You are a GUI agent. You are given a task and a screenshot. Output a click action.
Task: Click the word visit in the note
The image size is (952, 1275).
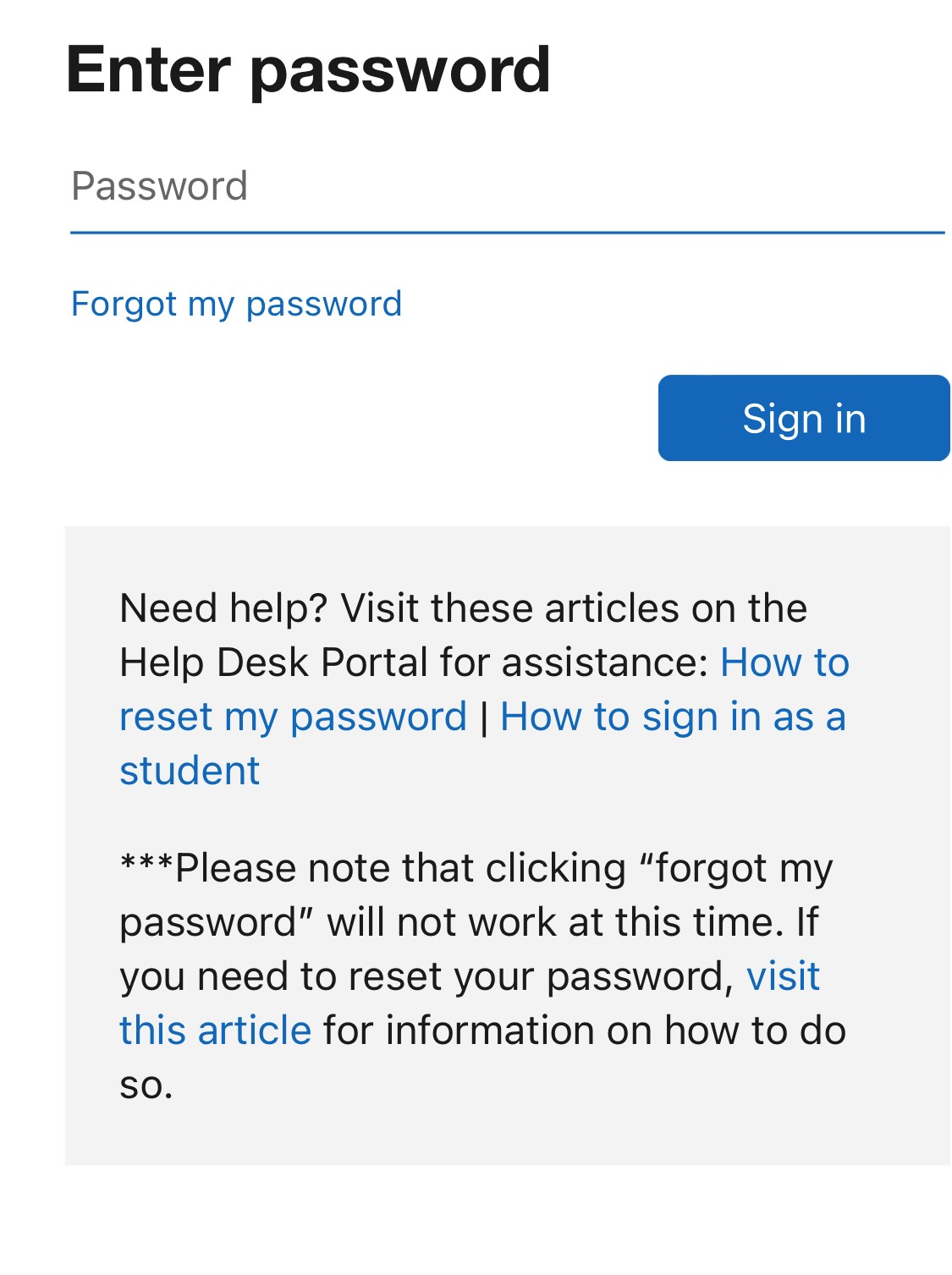[783, 977]
